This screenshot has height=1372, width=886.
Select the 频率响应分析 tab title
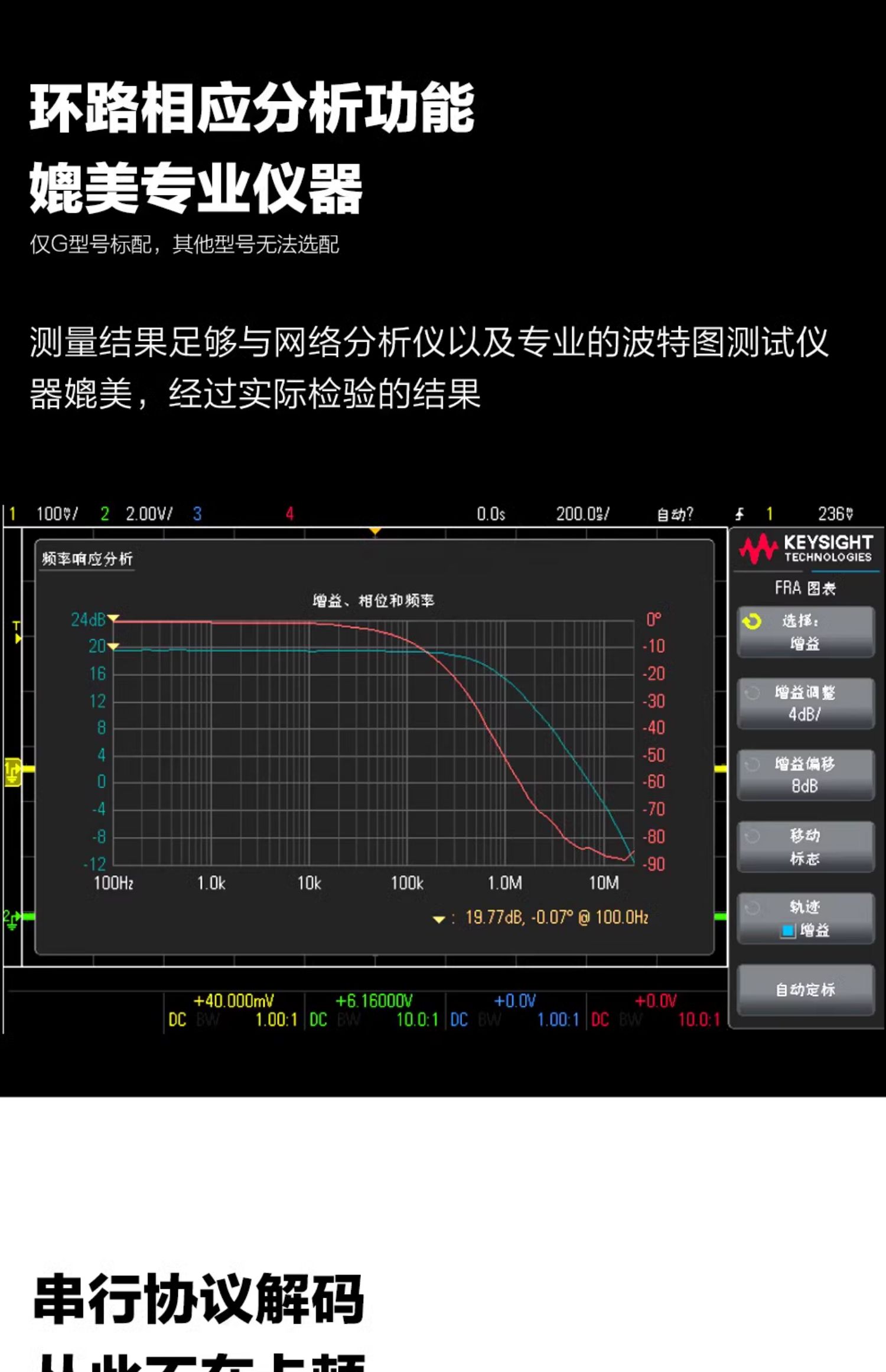87,559
